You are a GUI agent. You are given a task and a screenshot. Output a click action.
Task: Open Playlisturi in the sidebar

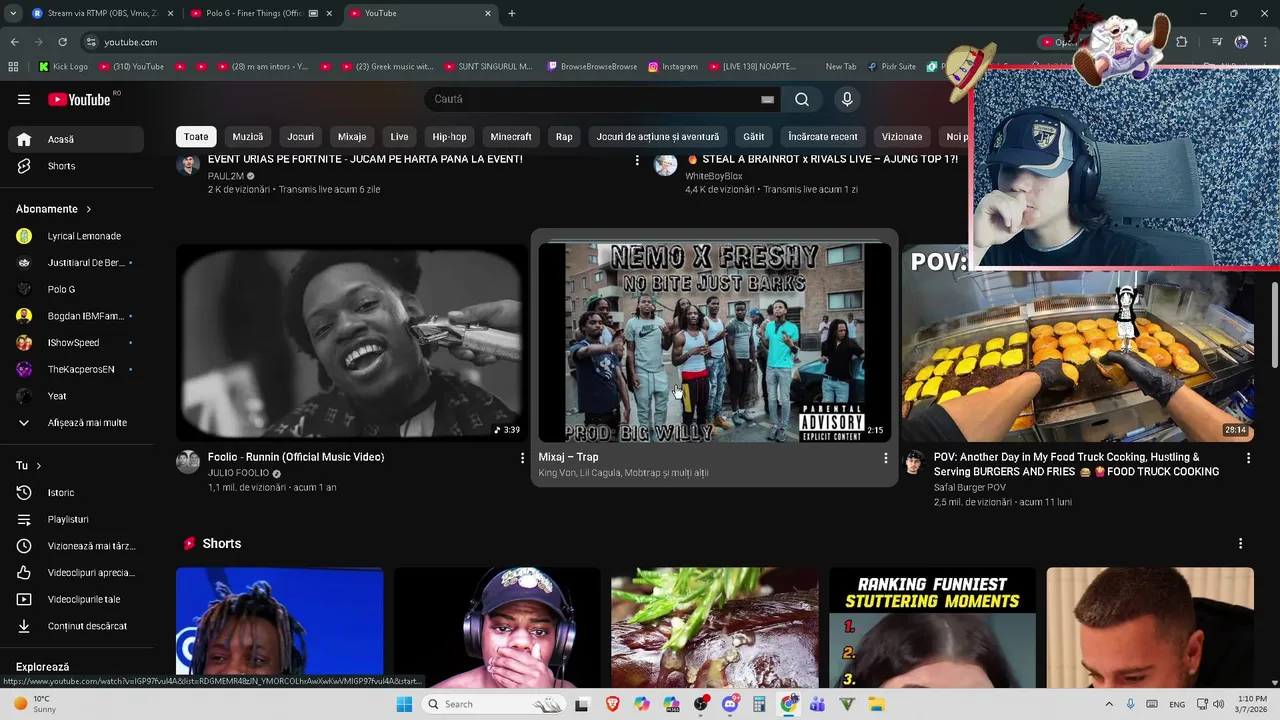[76, 519]
